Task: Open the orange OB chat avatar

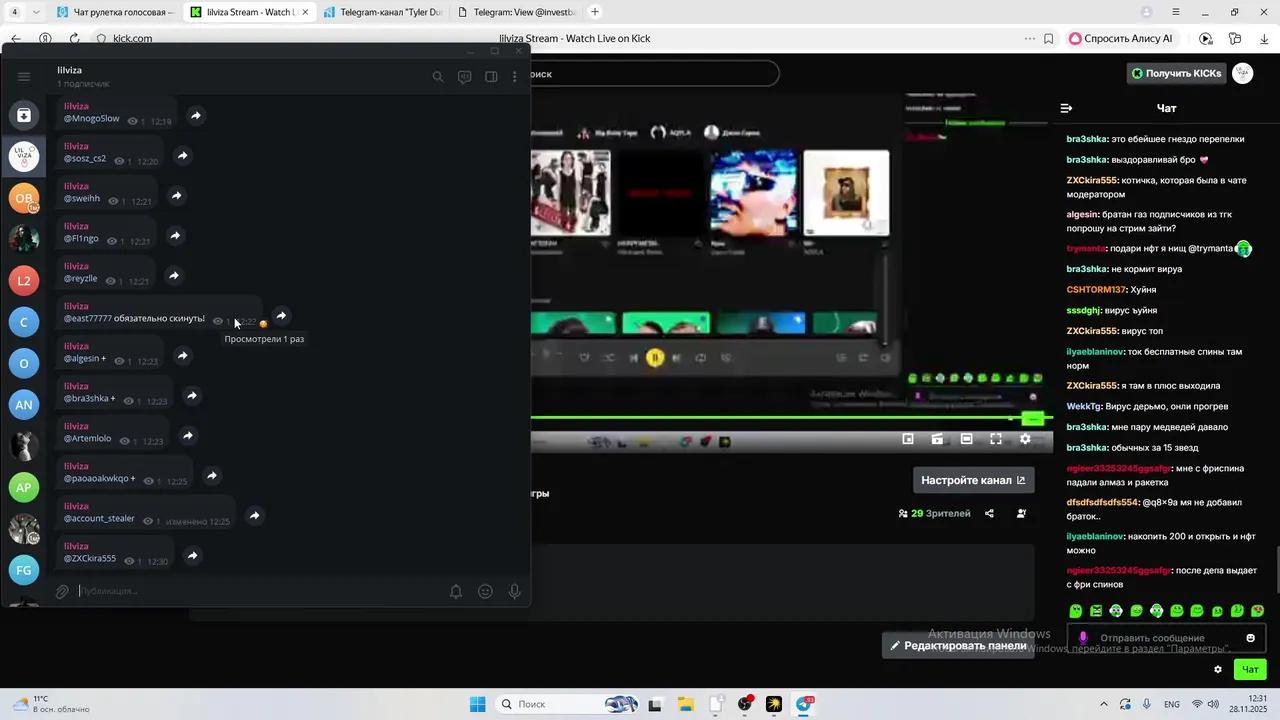Action: pos(24,198)
